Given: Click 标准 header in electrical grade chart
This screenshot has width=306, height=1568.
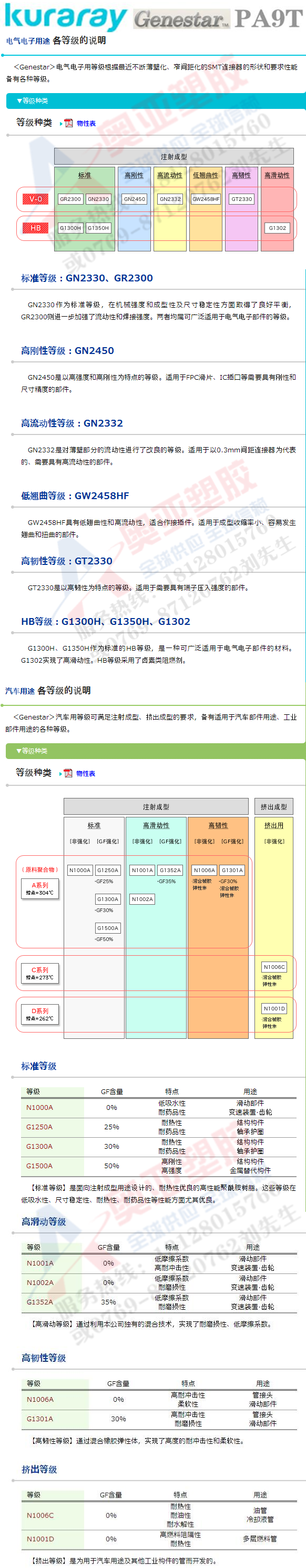Looking at the screenshot, I should point(85,175).
